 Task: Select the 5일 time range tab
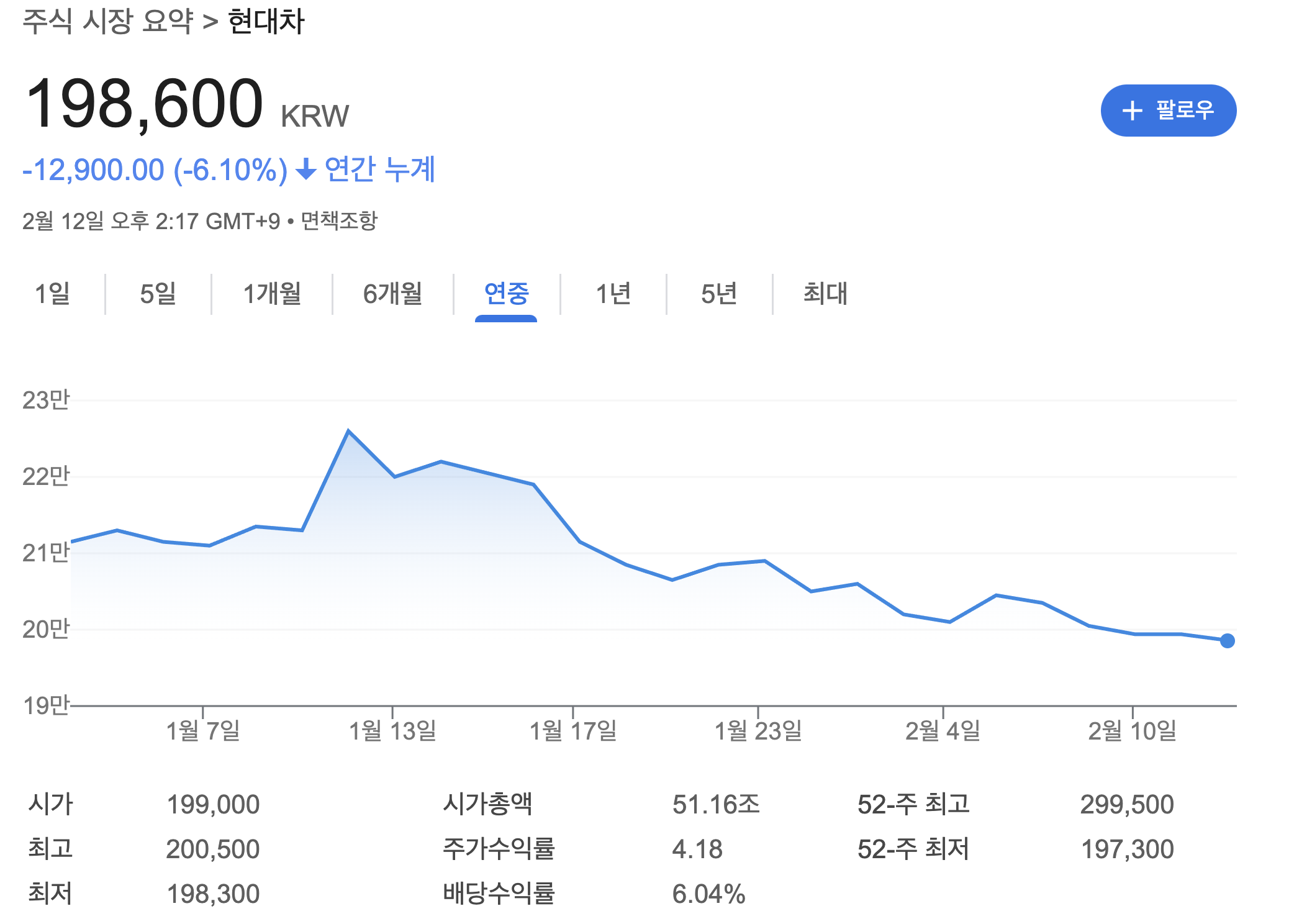click(158, 294)
